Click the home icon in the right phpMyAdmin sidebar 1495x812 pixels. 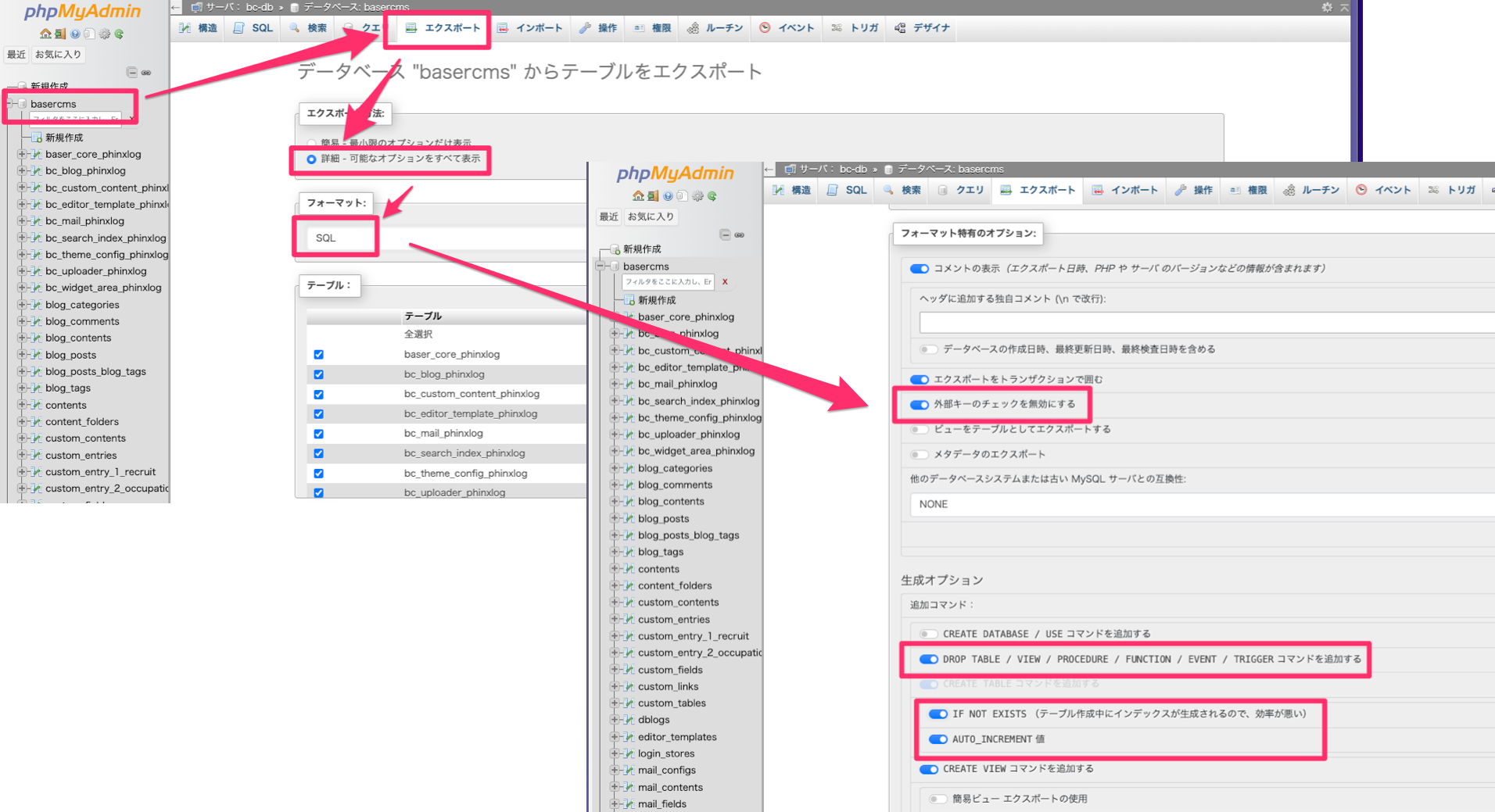click(638, 196)
